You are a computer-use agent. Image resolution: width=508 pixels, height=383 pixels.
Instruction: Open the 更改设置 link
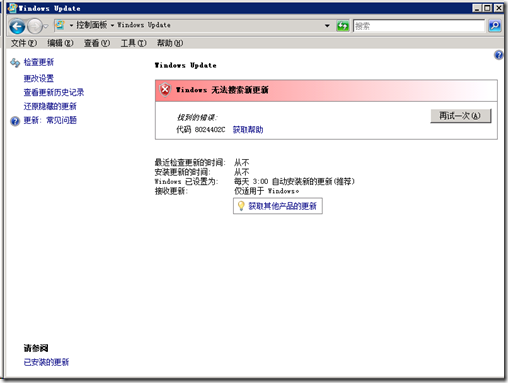pyautogui.click(x=39, y=78)
